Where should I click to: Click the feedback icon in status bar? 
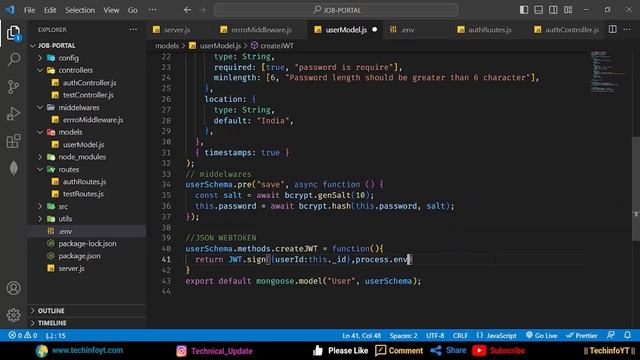611,336
